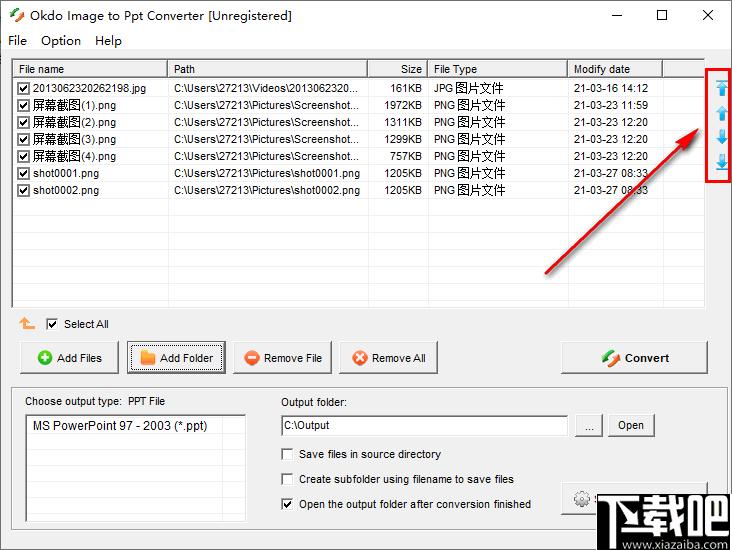Uncheck 屏幕截图(2).png checkbox
This screenshot has width=732, height=550.
point(23,122)
